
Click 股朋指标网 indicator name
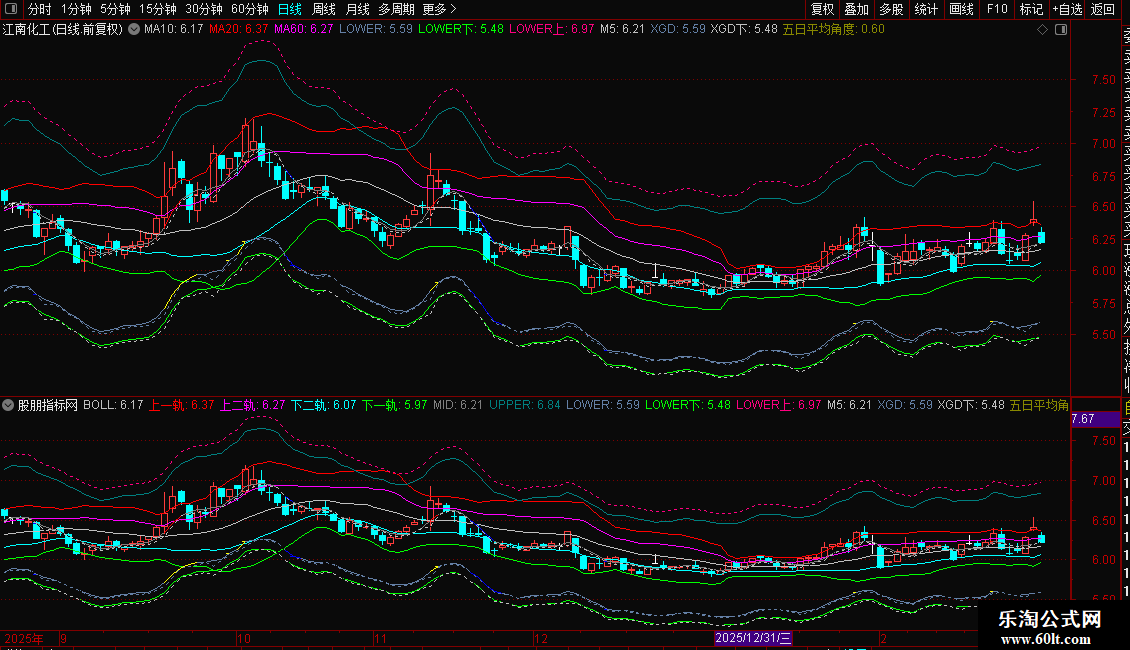coord(48,405)
